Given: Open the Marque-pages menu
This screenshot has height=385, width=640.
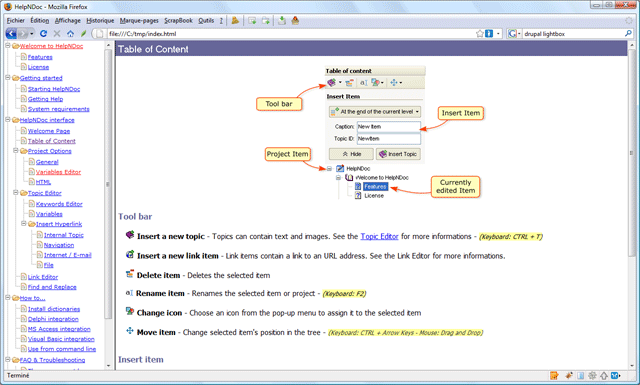Looking at the screenshot, I should 139,20.
